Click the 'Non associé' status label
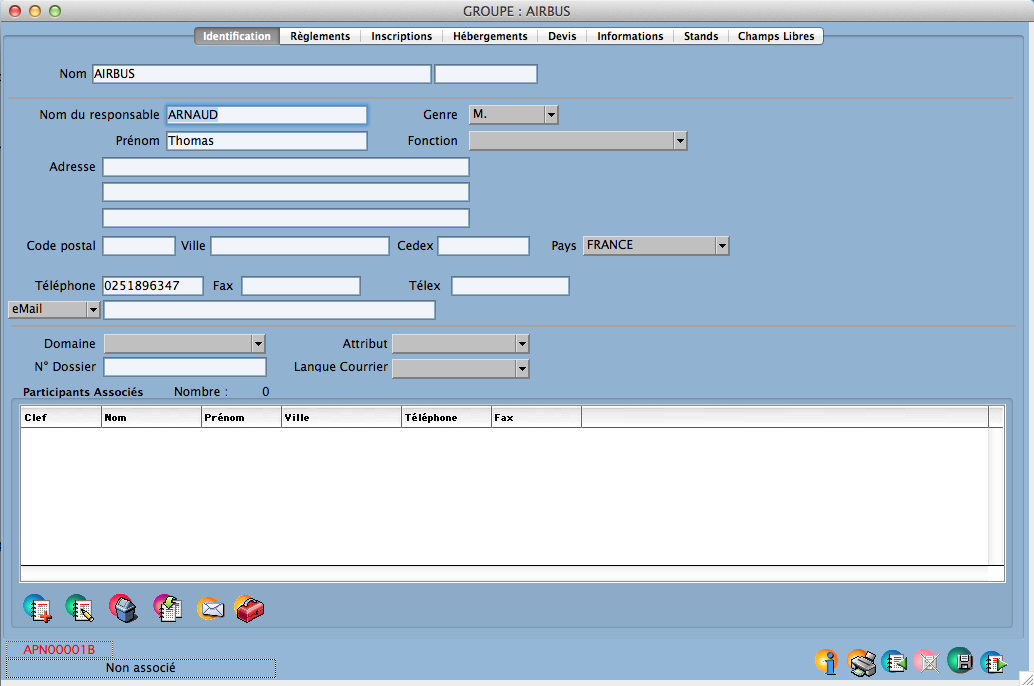 [140, 668]
